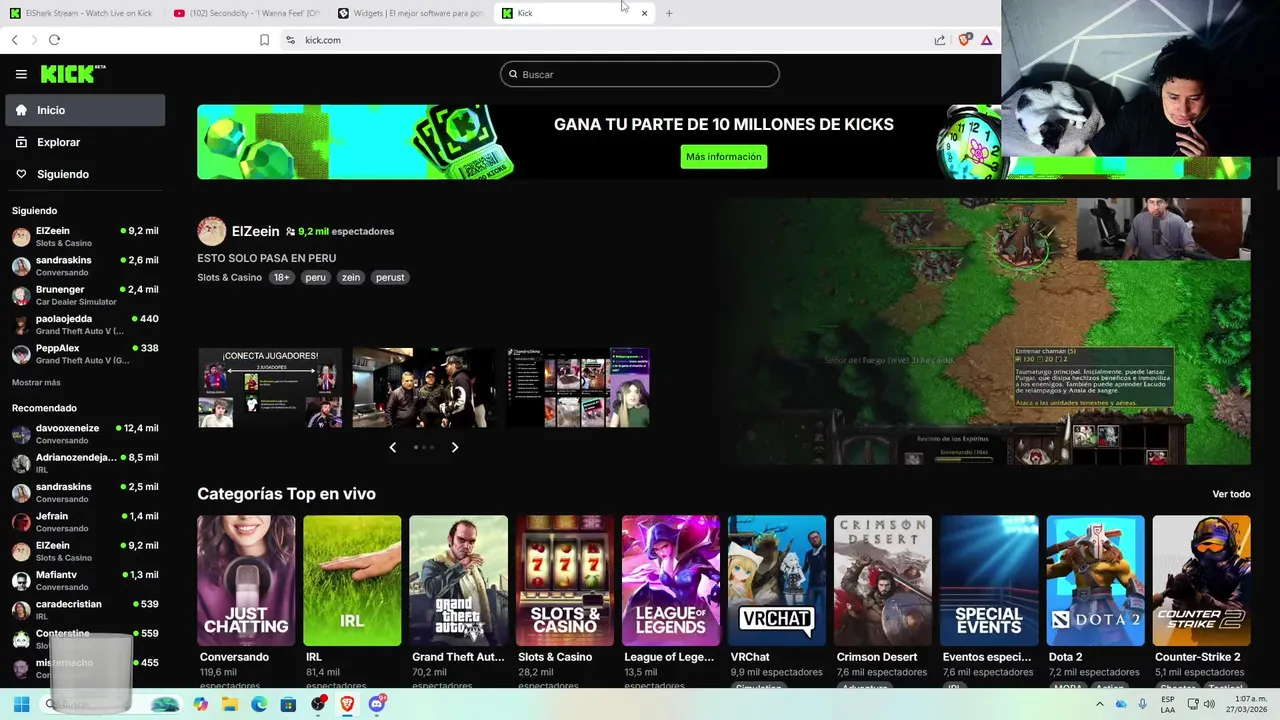Screen dimensions: 1280x720
Task: Open PeppAlex channel in Siguiendo list
Action: (x=85, y=354)
